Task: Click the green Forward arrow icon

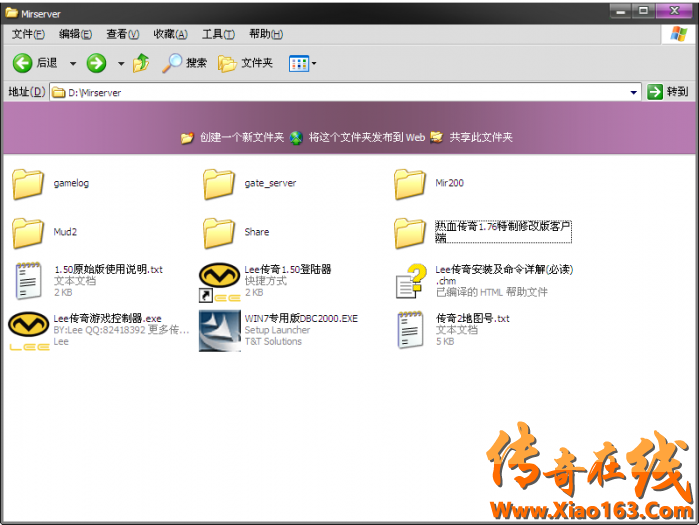Action: tap(96, 63)
